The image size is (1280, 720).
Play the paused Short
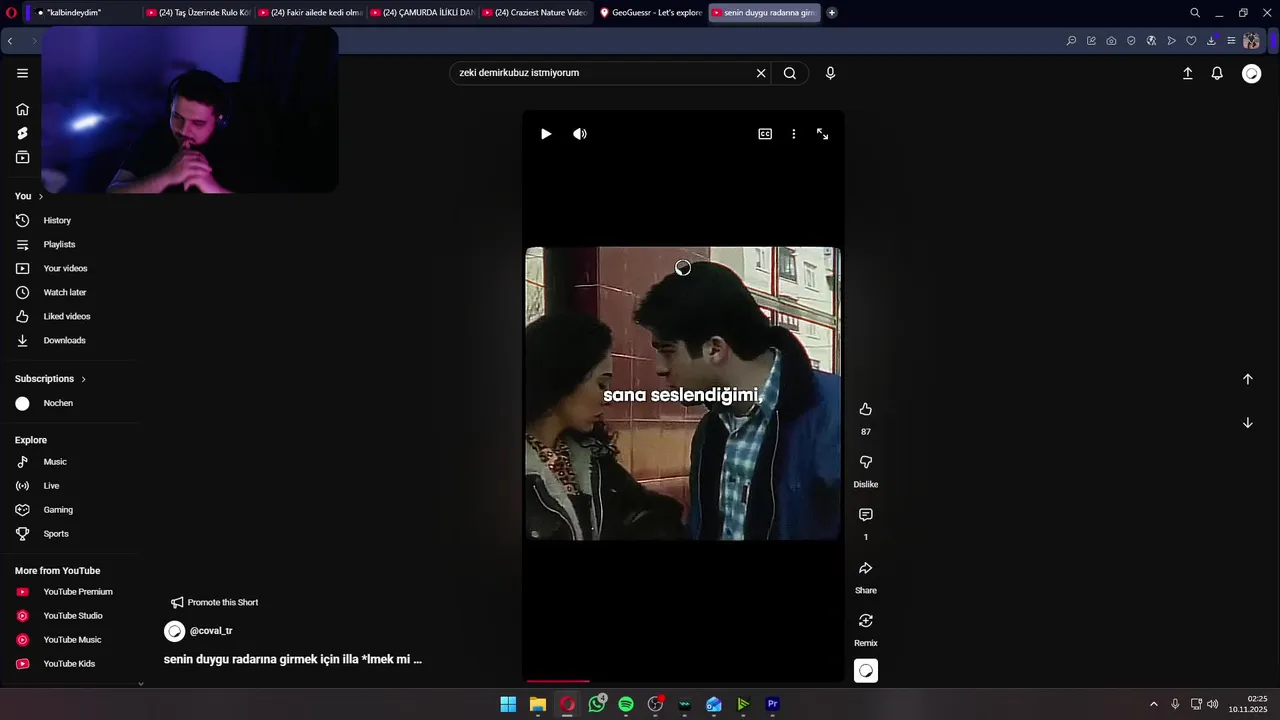coord(546,134)
